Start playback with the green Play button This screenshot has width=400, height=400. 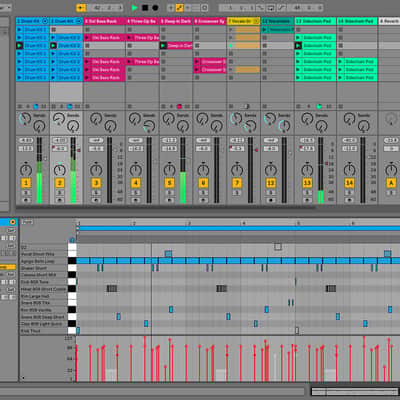[135, 8]
